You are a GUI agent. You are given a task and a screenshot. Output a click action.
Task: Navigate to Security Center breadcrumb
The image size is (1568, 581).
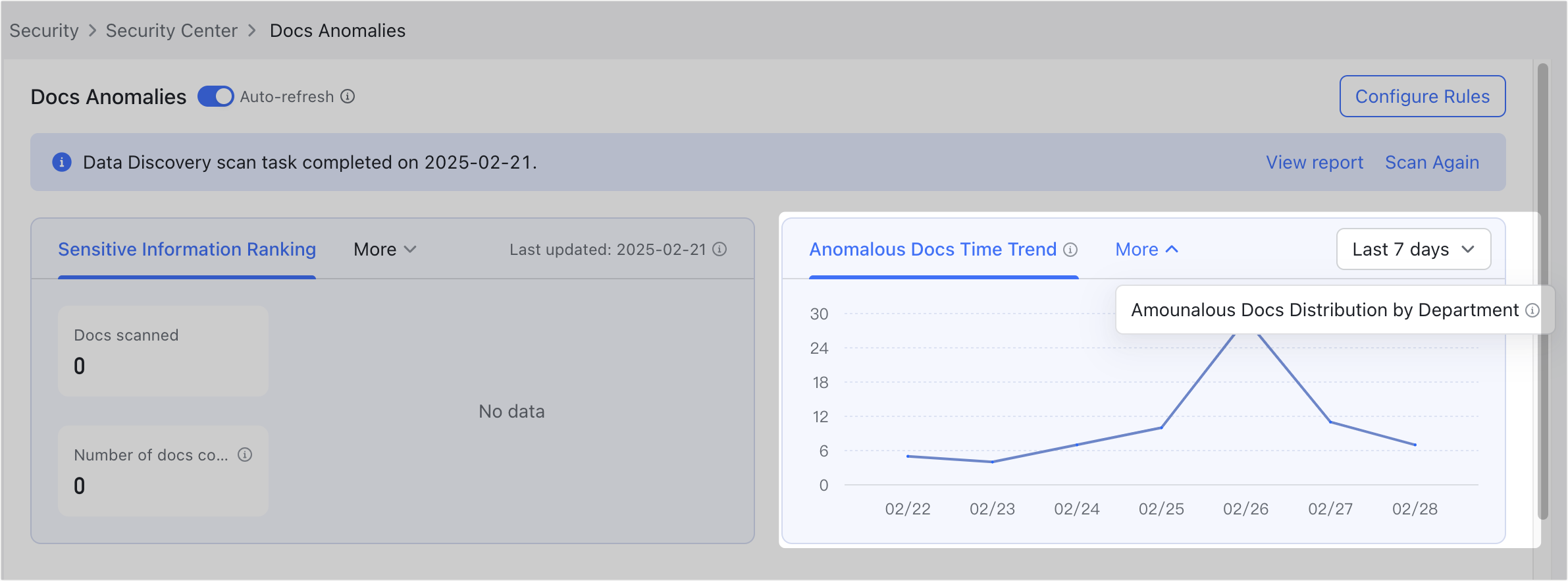click(x=171, y=31)
